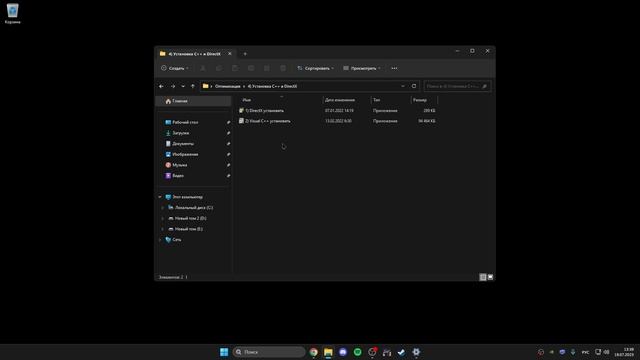Expand the Сеть (Network) node
Screen dimensions: 640x360
(160, 240)
